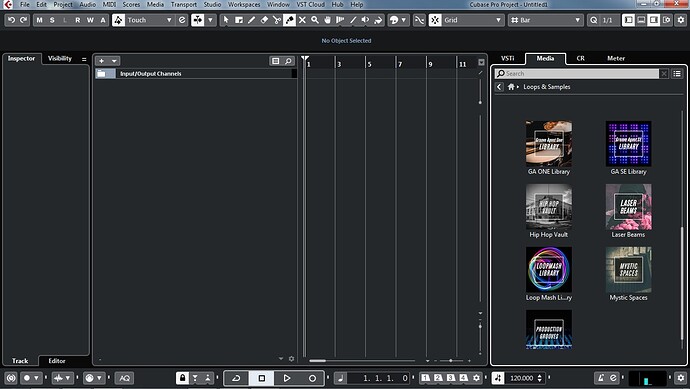Toggle Snap on/off button
690x389 pixels.
click(435, 20)
